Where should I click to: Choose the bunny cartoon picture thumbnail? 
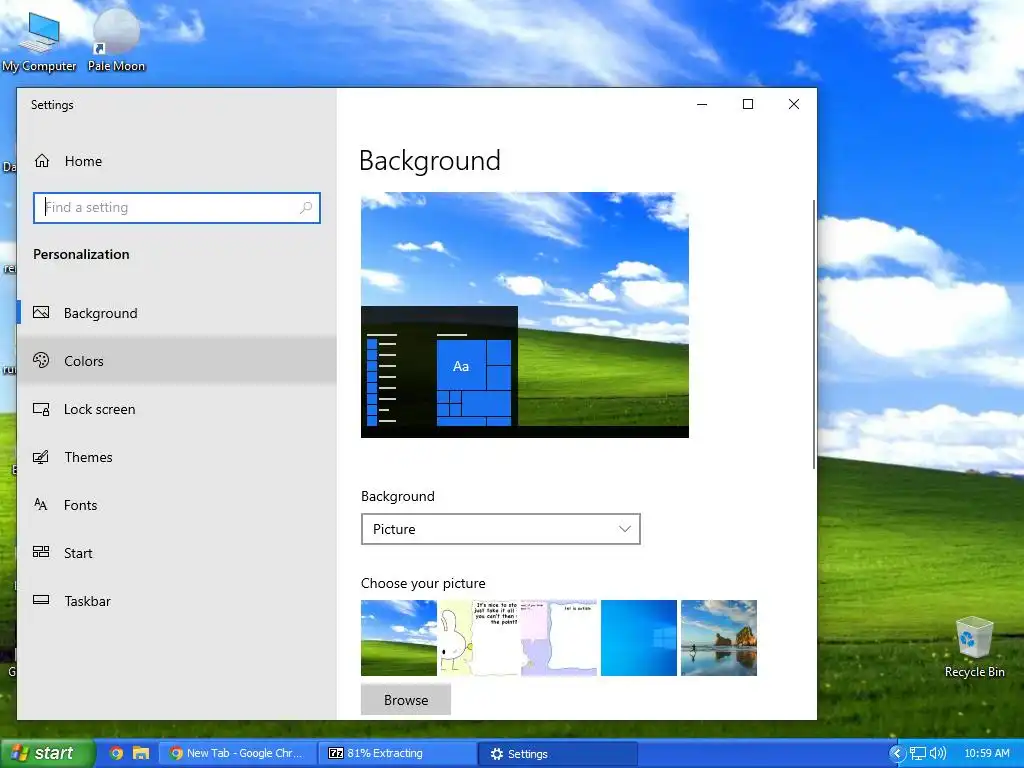pos(479,637)
